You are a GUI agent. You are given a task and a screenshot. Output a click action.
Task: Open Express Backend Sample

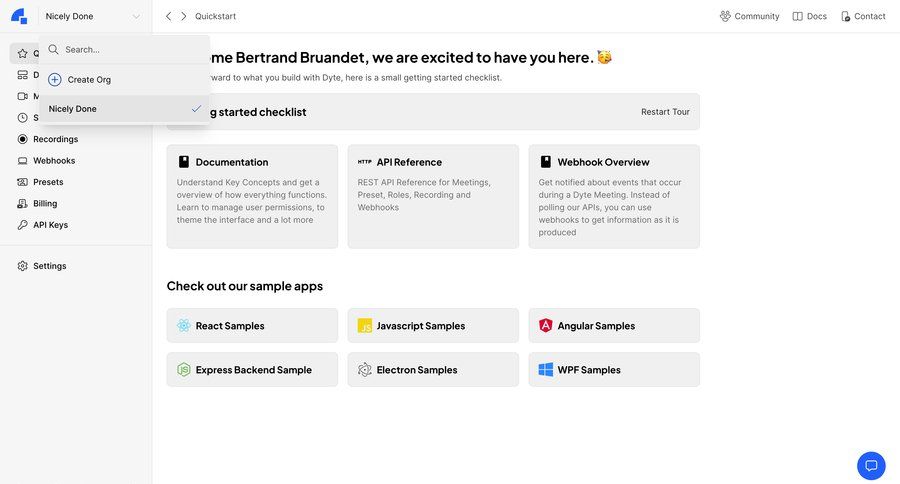(x=252, y=370)
